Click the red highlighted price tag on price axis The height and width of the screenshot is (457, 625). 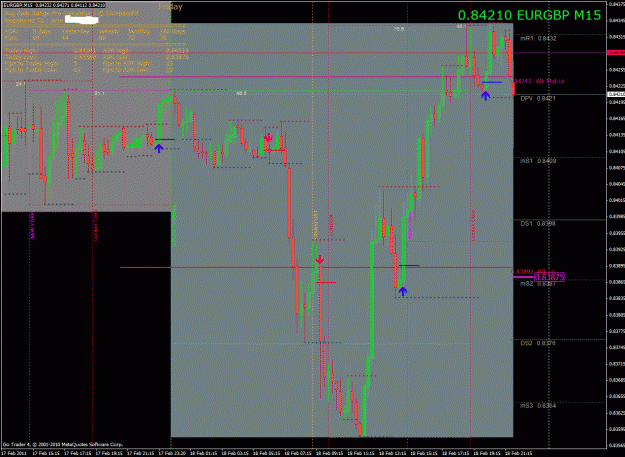coord(616,53)
